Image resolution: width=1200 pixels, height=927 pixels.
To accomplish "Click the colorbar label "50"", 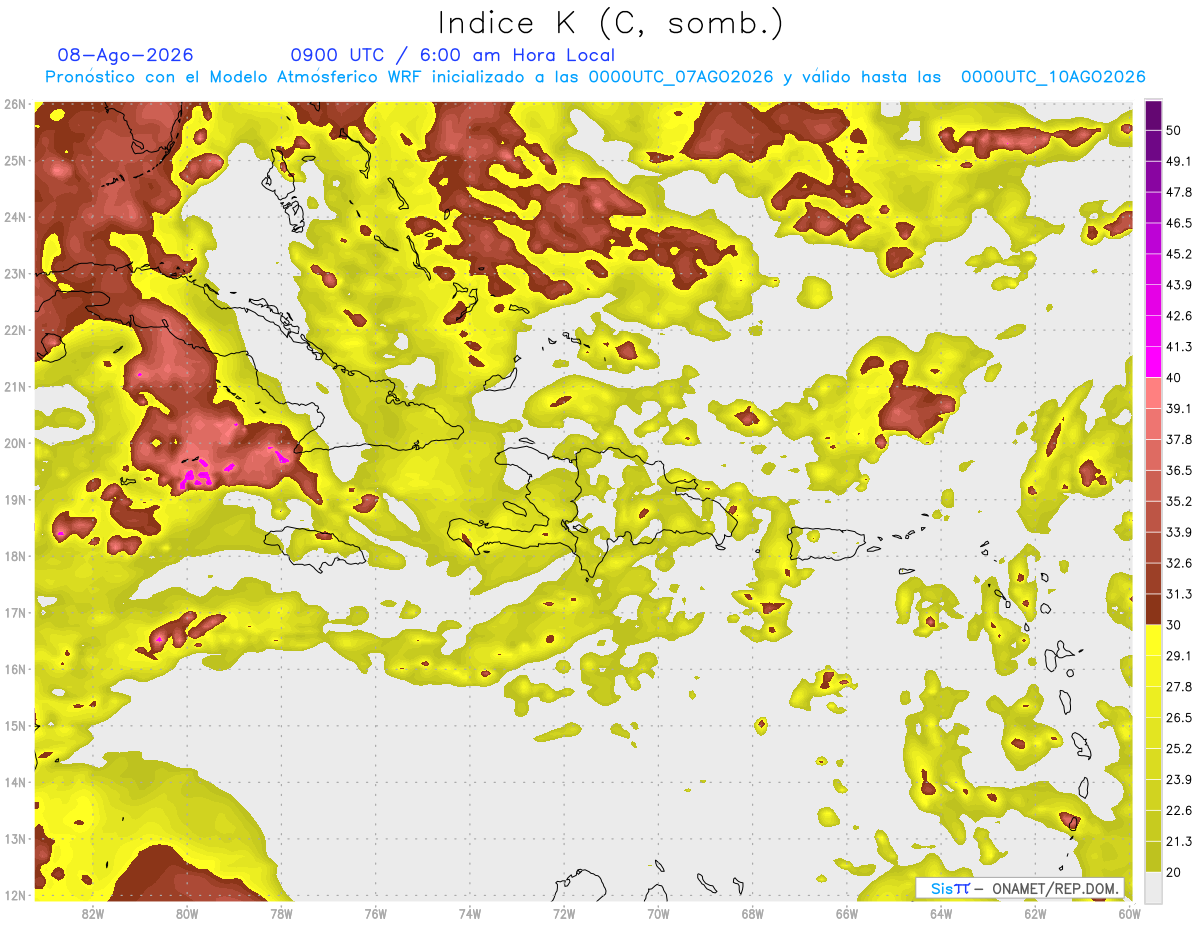I will [1173, 130].
